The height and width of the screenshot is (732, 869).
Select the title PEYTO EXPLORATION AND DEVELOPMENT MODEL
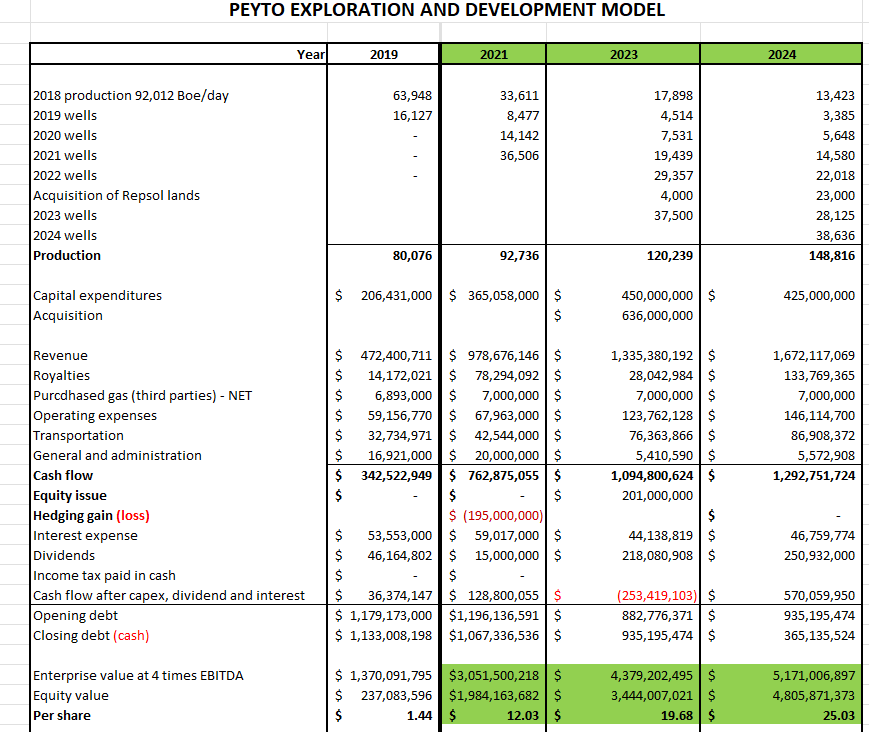pos(447,10)
